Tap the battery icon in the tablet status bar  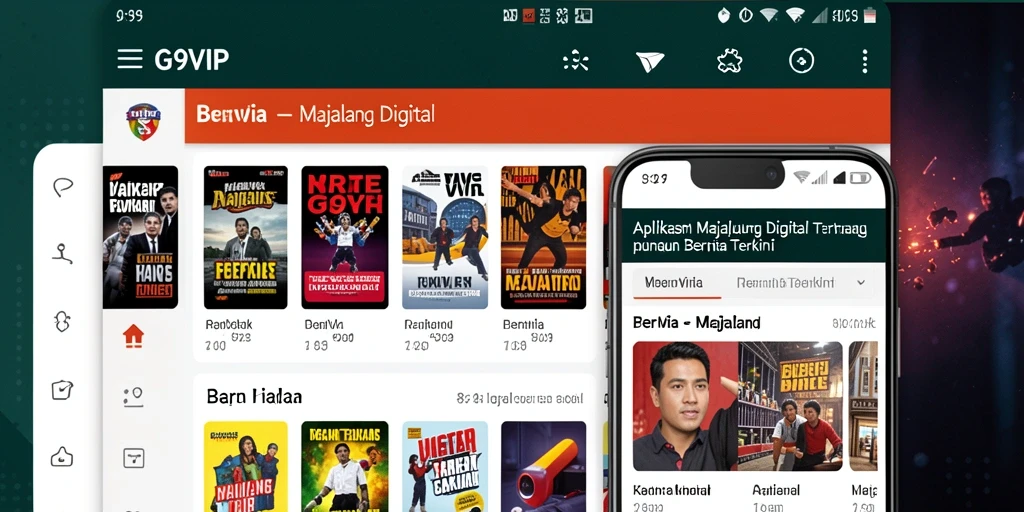870,16
